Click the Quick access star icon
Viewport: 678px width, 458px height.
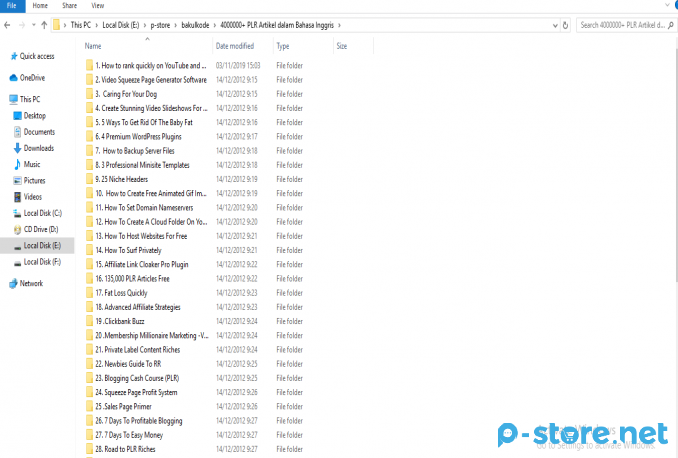[13, 56]
